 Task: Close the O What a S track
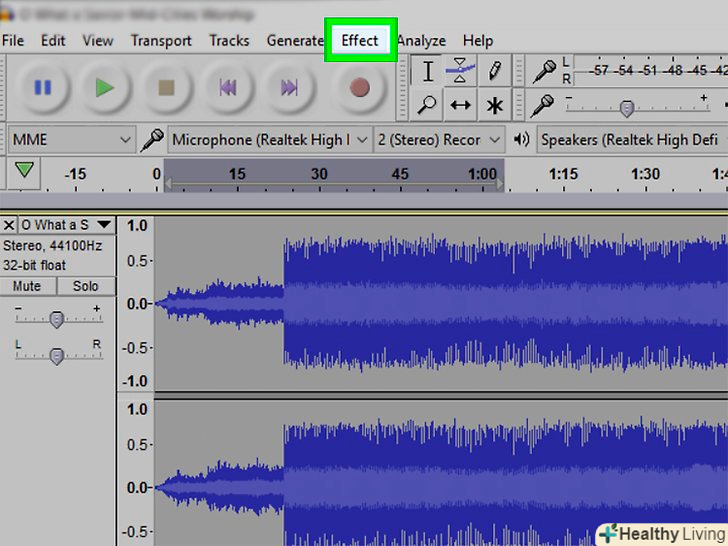9,225
